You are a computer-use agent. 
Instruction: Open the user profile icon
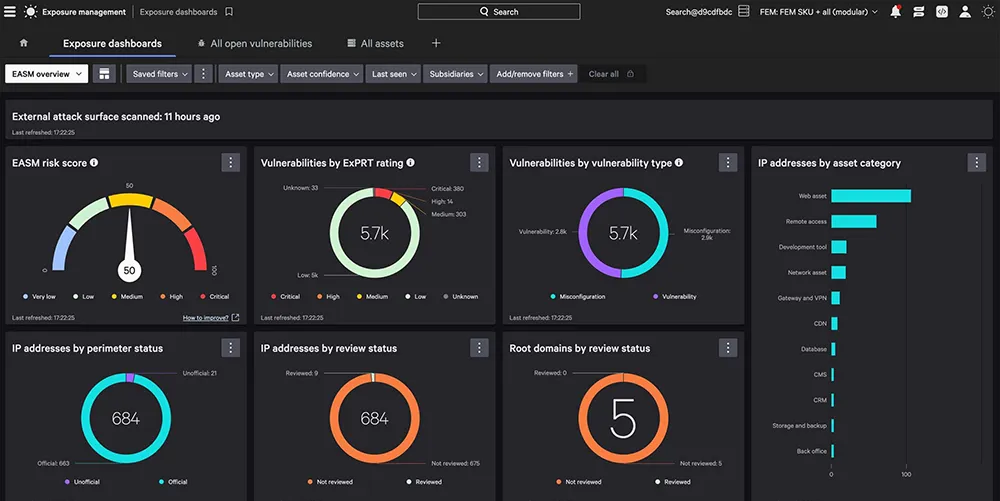pyautogui.click(x=965, y=11)
